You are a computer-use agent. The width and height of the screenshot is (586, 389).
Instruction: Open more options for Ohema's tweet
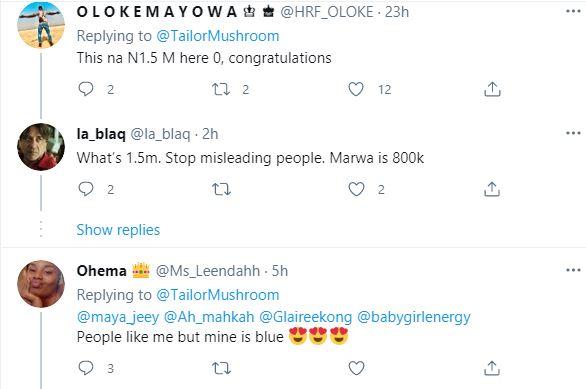[x=573, y=270]
